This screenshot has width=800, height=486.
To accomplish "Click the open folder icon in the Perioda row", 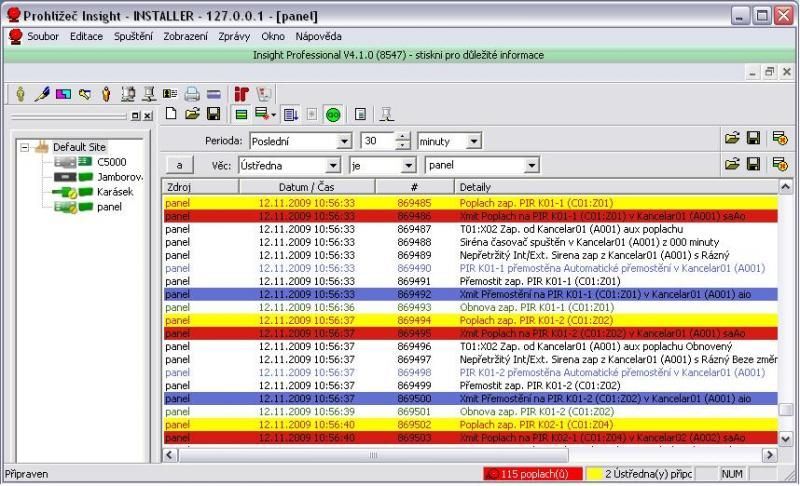I will (x=732, y=140).
